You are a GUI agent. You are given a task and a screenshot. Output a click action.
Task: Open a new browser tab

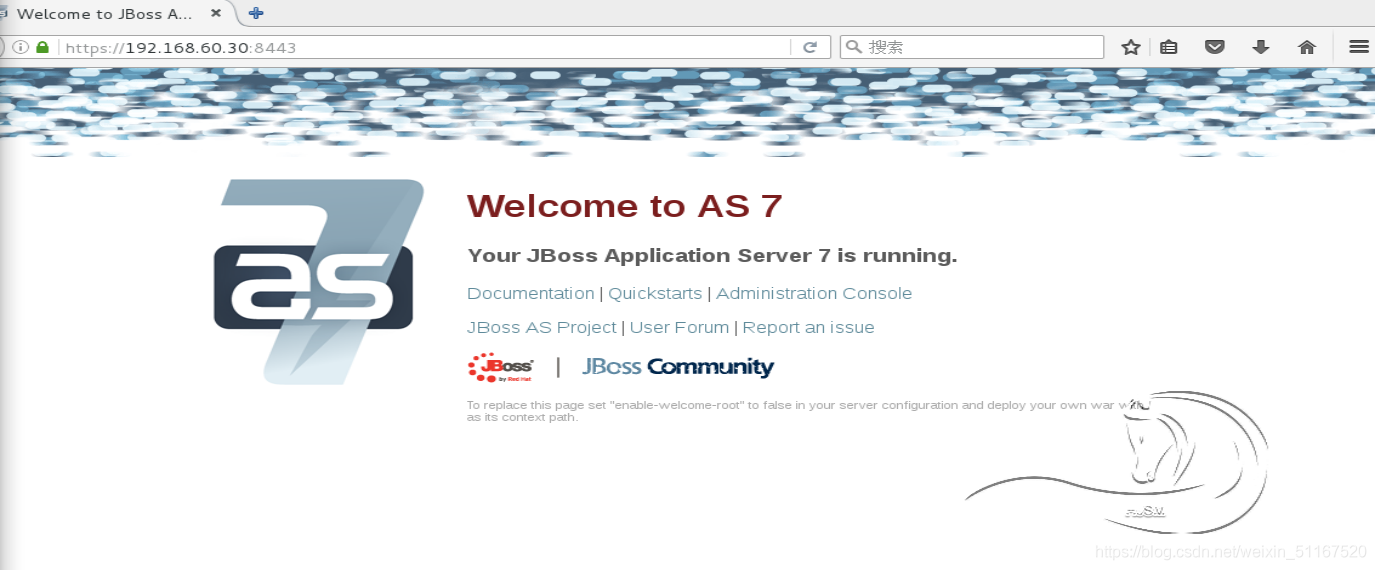tap(257, 14)
